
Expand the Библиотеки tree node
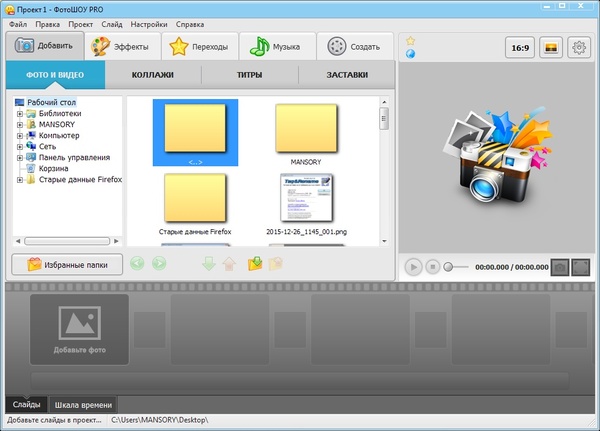coord(19,113)
